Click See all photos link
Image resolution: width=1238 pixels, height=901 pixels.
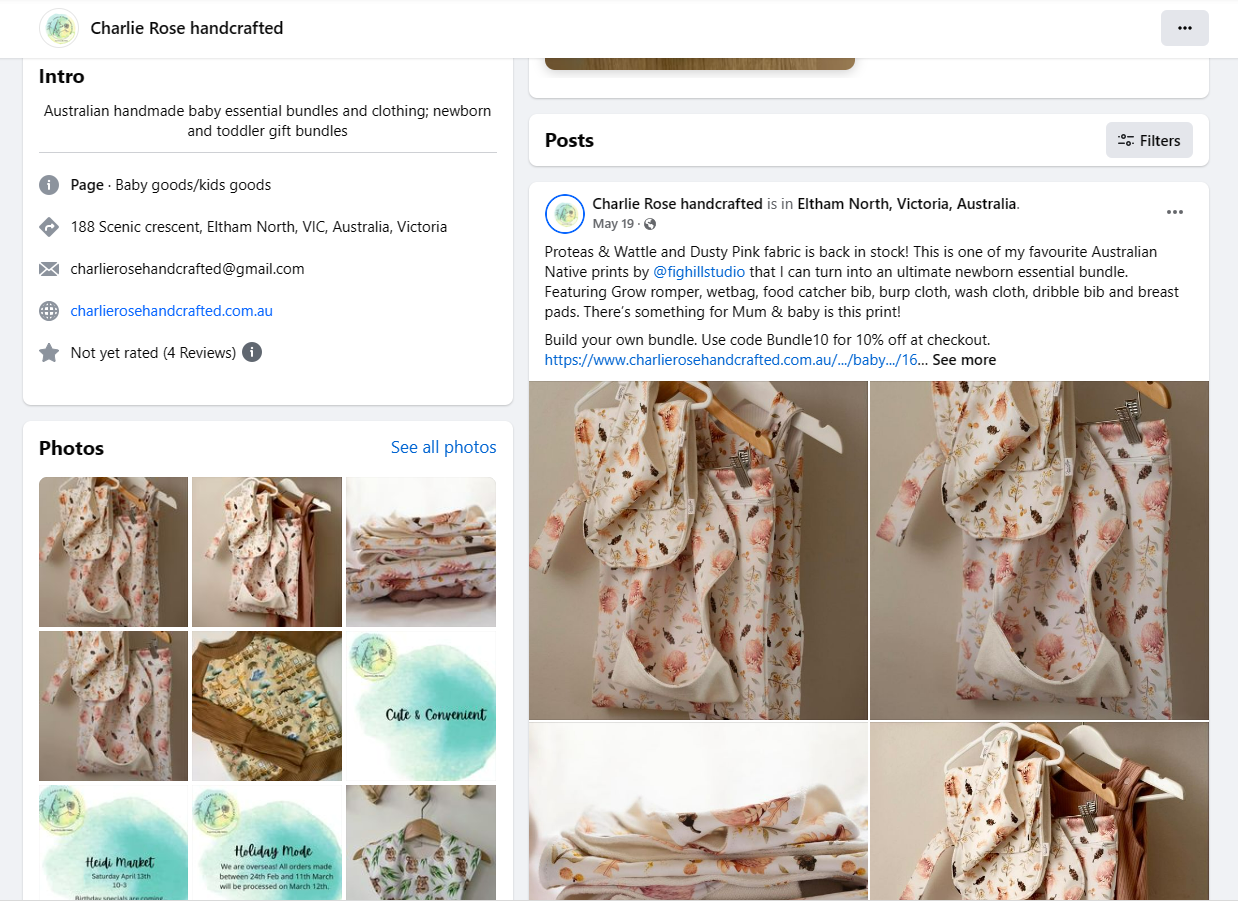coord(443,447)
